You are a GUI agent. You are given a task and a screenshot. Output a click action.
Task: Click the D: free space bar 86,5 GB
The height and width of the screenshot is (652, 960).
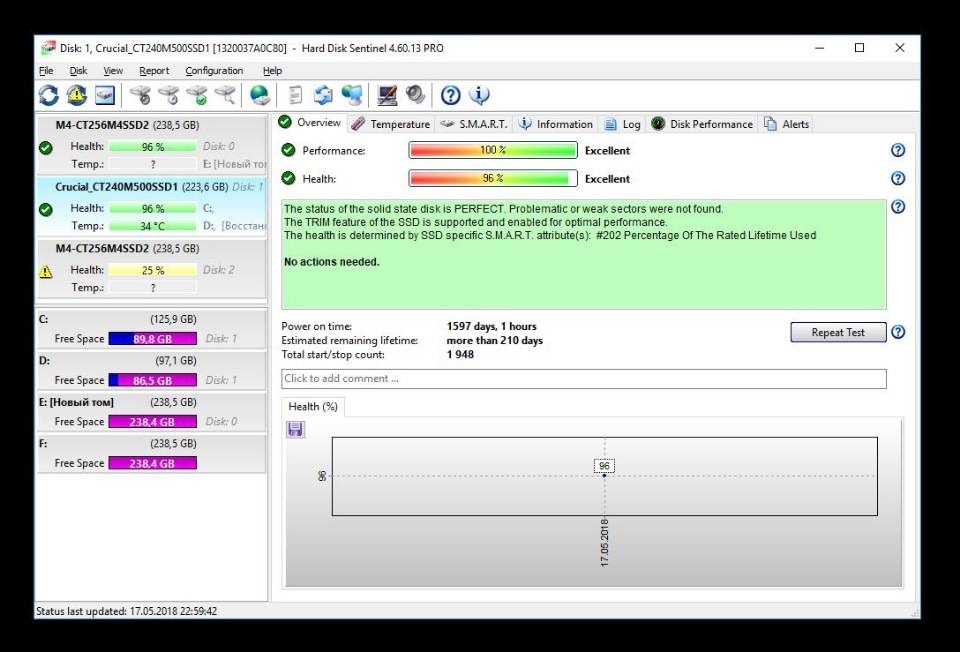[152, 380]
